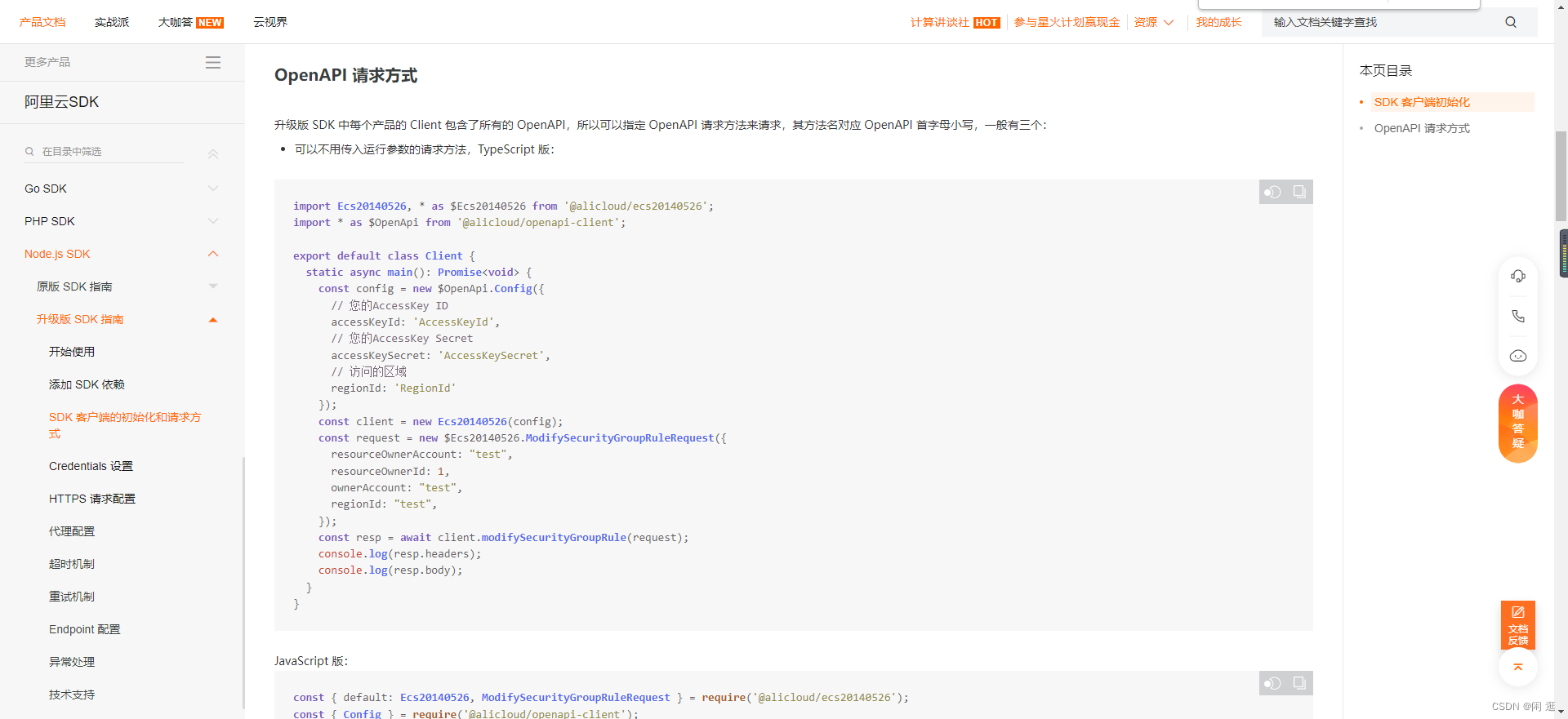This screenshot has height=719, width=1568.
Task: Open Credentials 设置 sidebar page
Action: click(91, 466)
